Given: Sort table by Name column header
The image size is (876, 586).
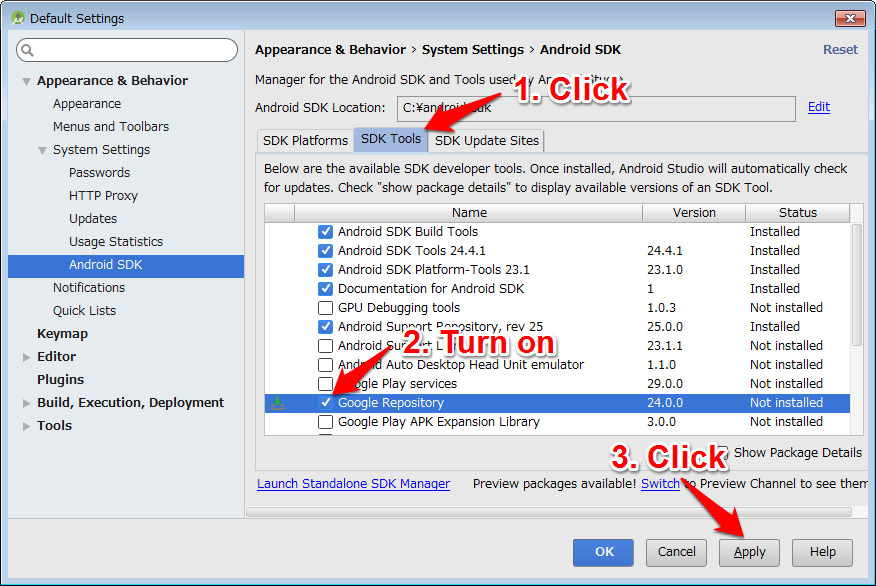Looking at the screenshot, I should [469, 213].
